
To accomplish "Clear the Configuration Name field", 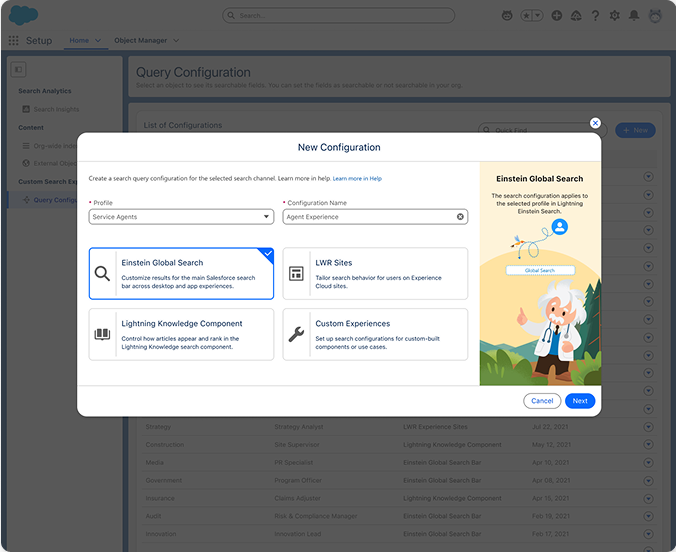I will 461,217.
